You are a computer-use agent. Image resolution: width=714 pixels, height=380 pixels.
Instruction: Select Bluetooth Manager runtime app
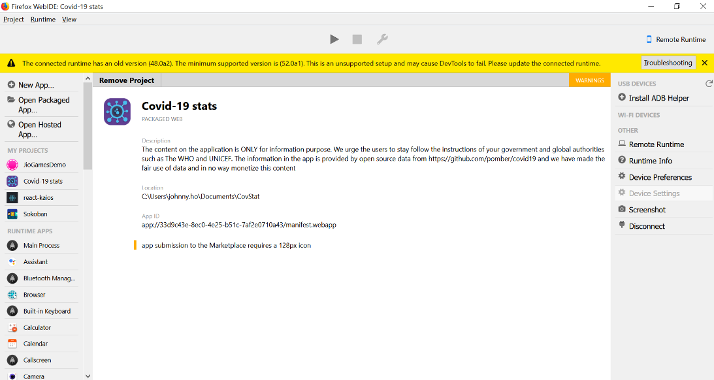point(42,278)
